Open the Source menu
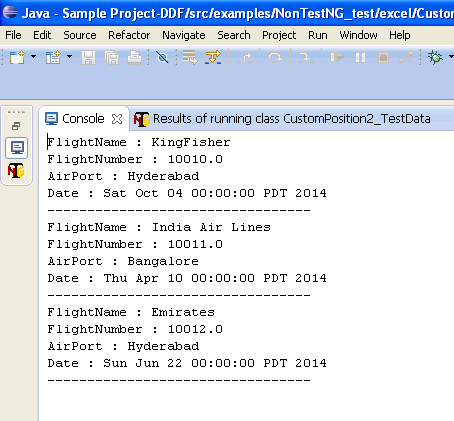The height and width of the screenshot is (421, 454). tap(80, 35)
